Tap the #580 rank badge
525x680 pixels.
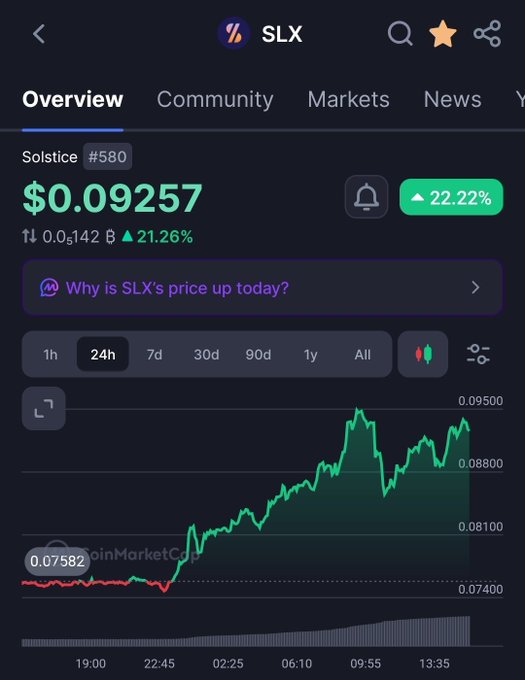(108, 157)
